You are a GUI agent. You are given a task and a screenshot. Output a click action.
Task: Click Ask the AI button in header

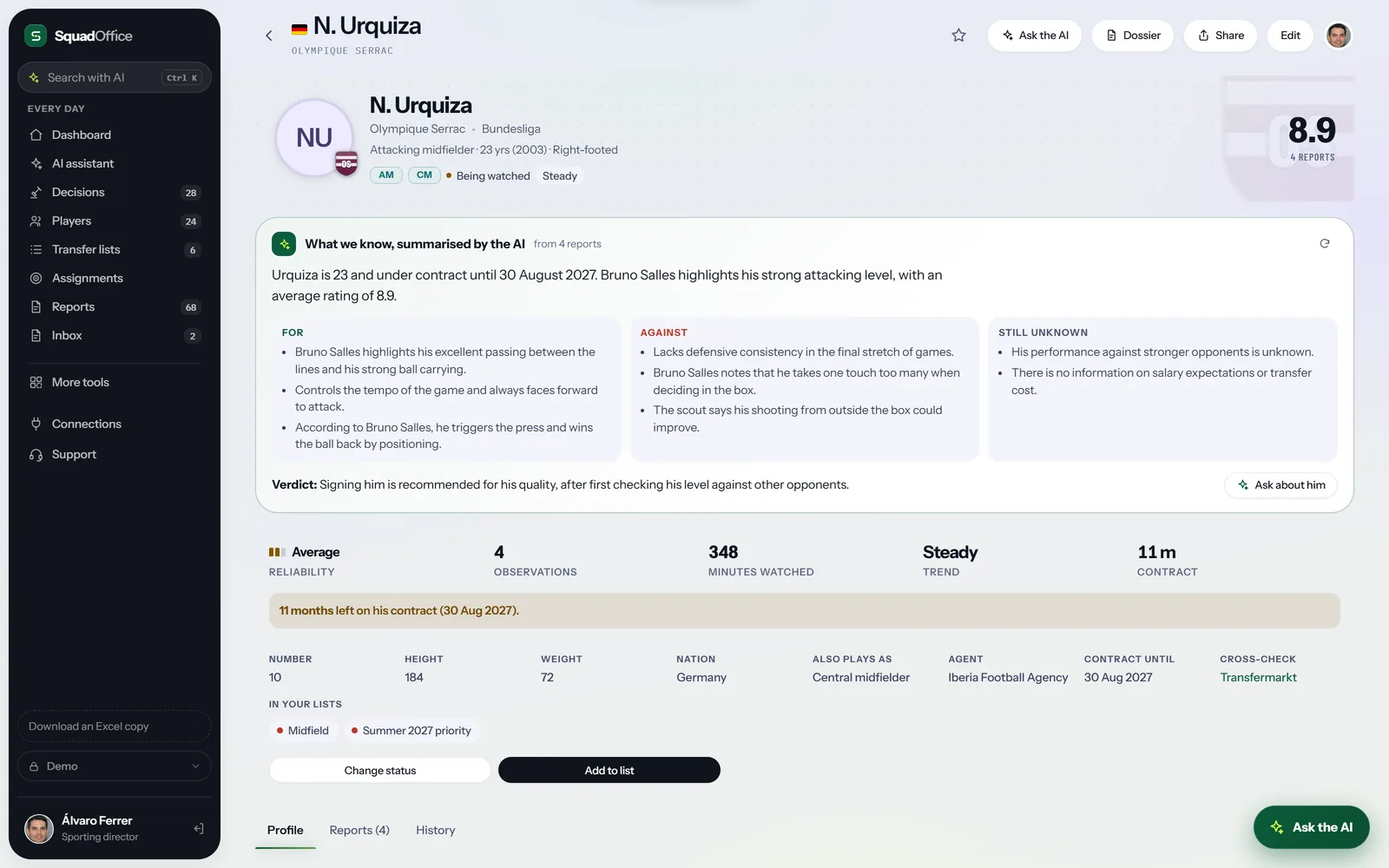tap(1035, 36)
